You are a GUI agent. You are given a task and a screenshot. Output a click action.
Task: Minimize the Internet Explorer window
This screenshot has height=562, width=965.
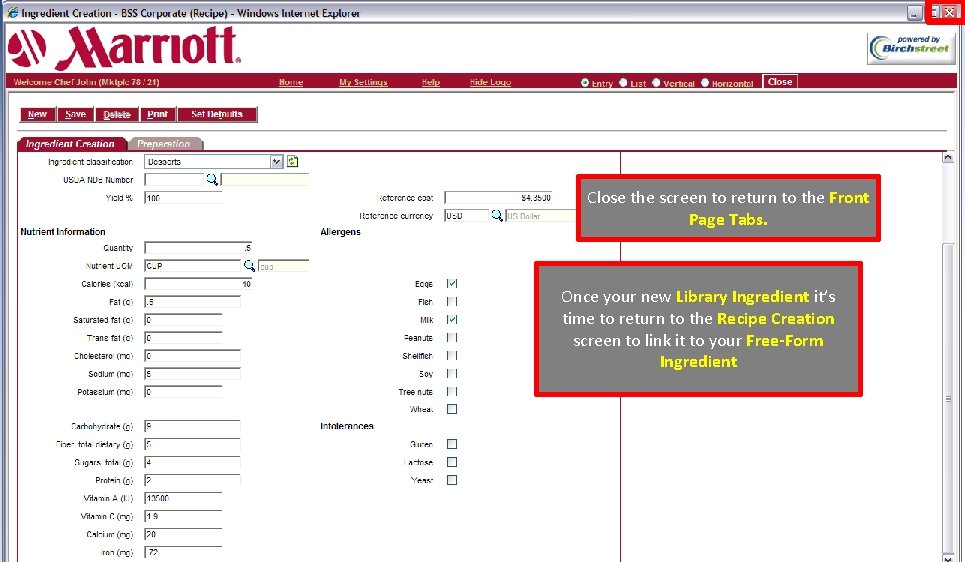pyautogui.click(x=915, y=12)
